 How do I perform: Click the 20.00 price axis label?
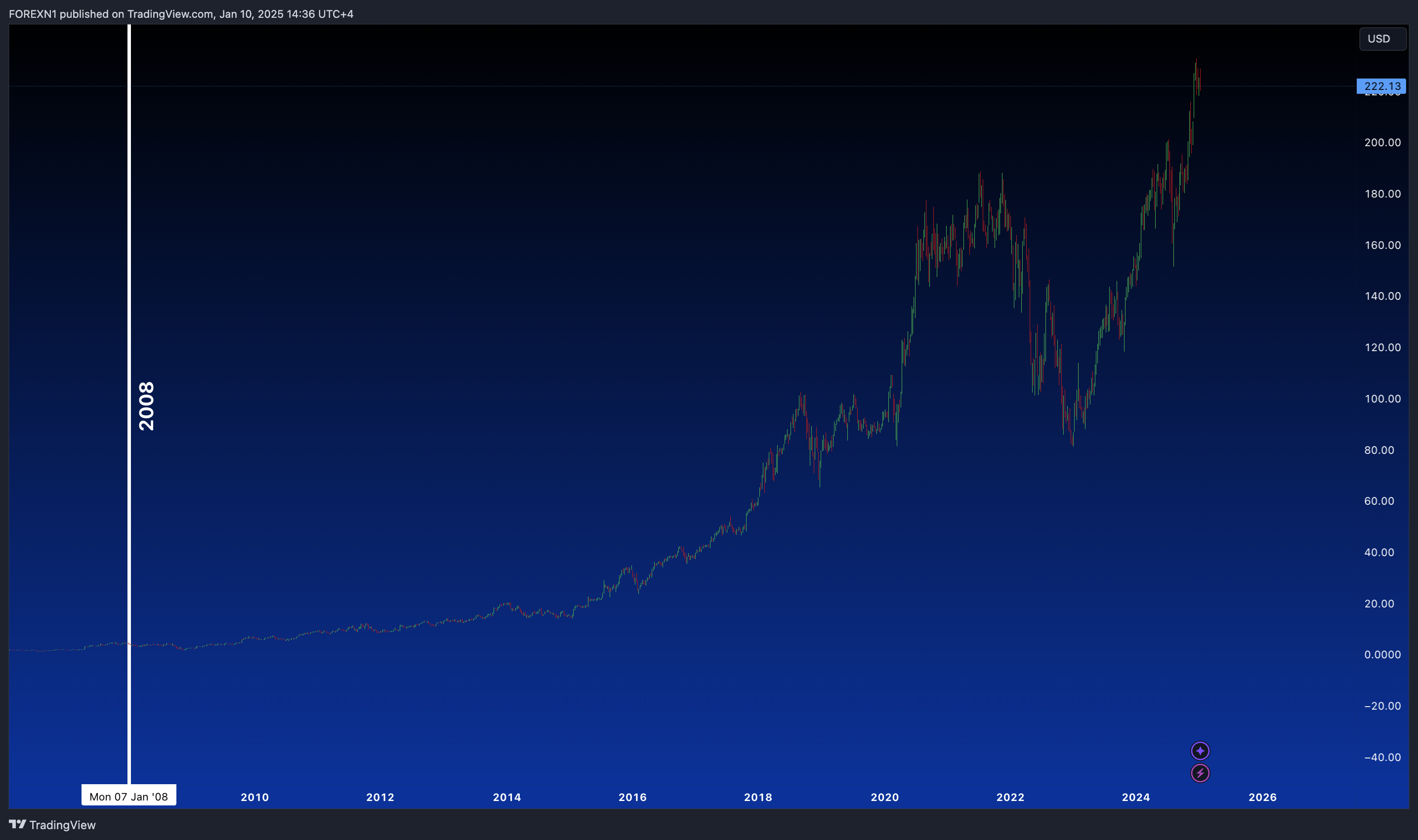pos(1379,603)
